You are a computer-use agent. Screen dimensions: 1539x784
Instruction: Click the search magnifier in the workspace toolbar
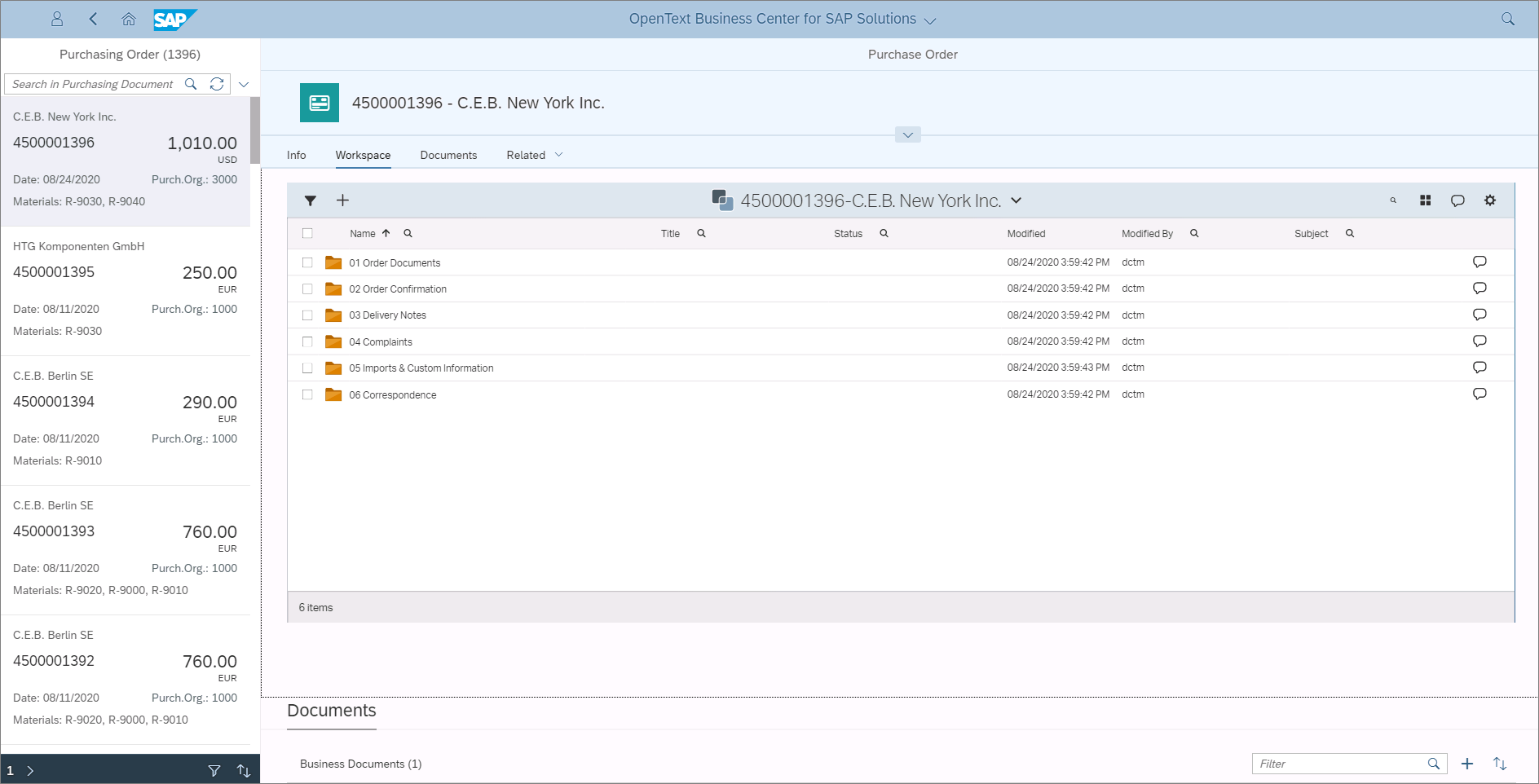1392,200
